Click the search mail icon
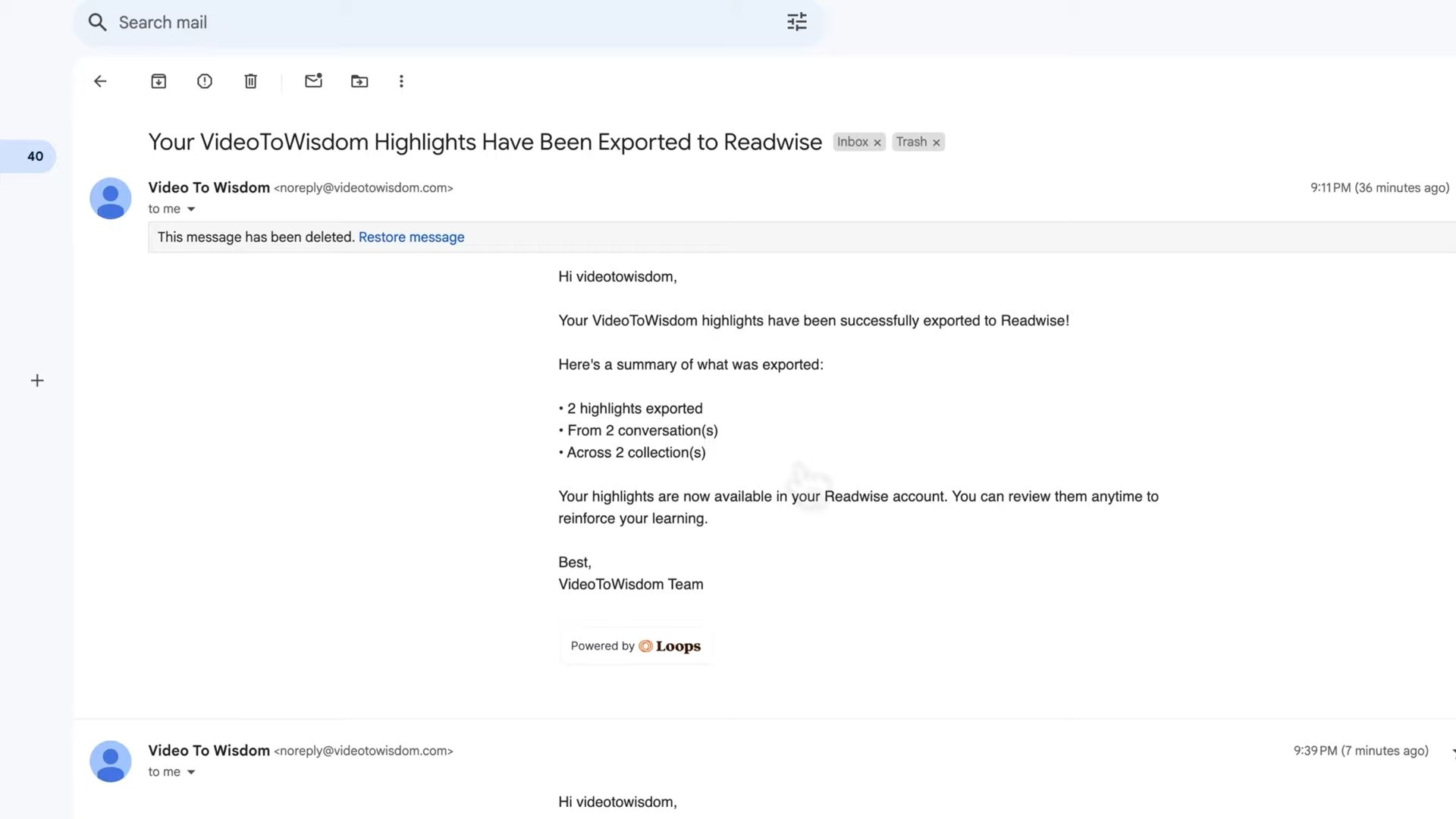The image size is (1456, 819). (x=98, y=21)
